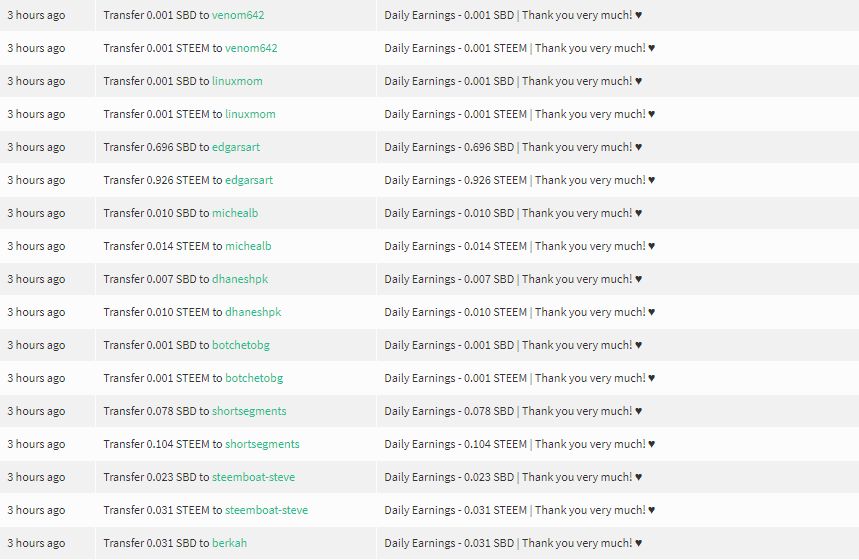Select memo 'Daily Earnings - 0.078 SBD'
859x560 pixels.
[x=449, y=411]
